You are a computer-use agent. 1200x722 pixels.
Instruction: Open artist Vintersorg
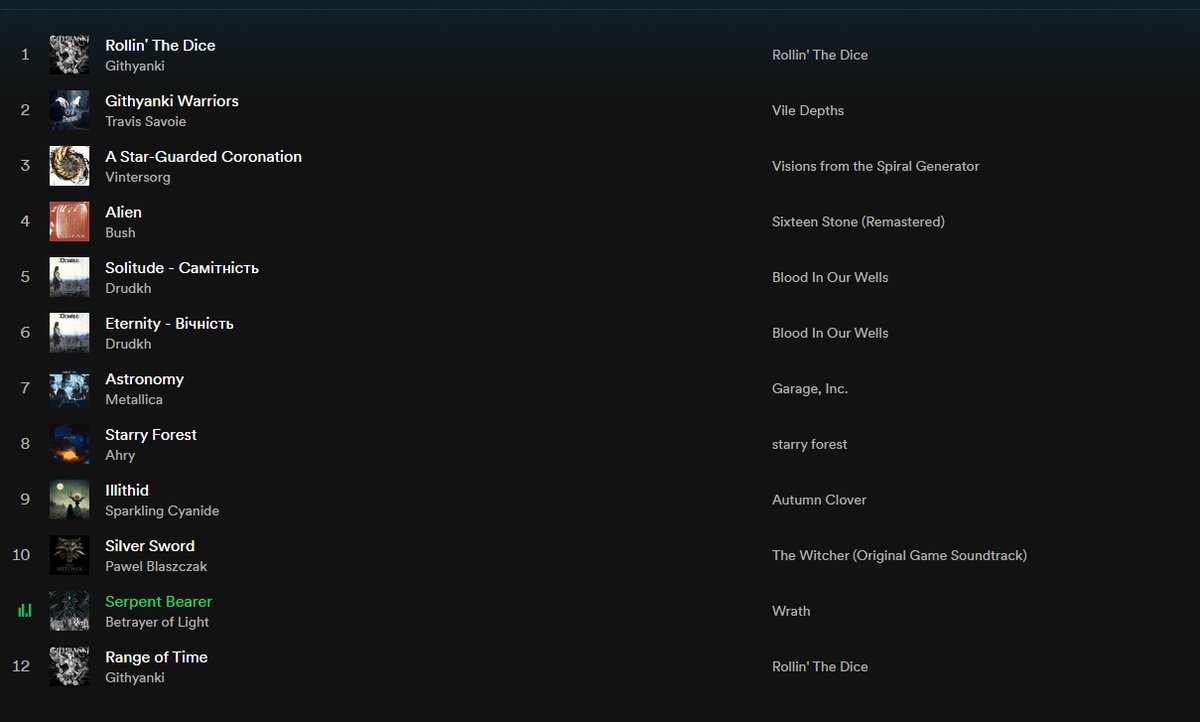point(138,177)
